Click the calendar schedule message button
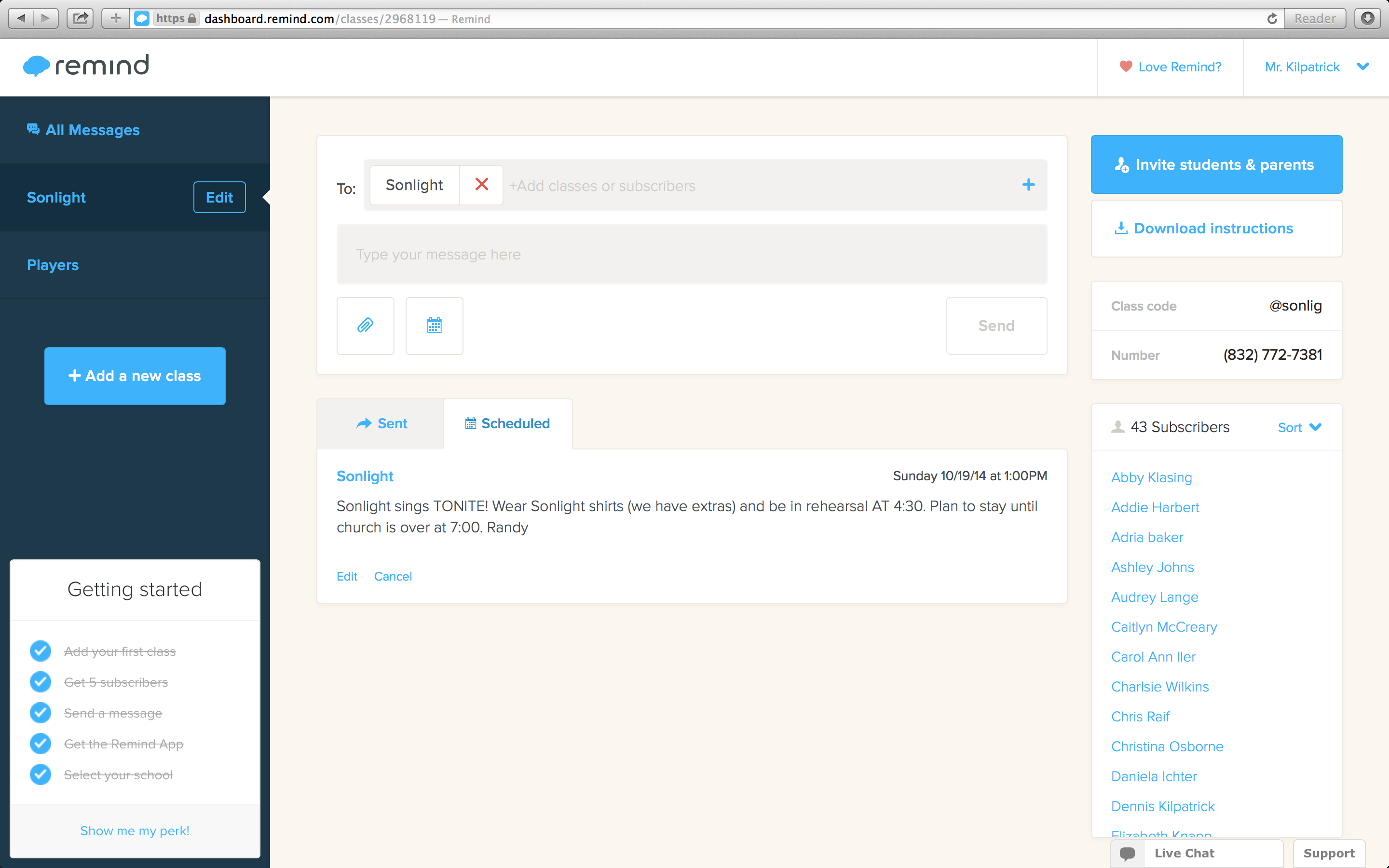 click(434, 325)
